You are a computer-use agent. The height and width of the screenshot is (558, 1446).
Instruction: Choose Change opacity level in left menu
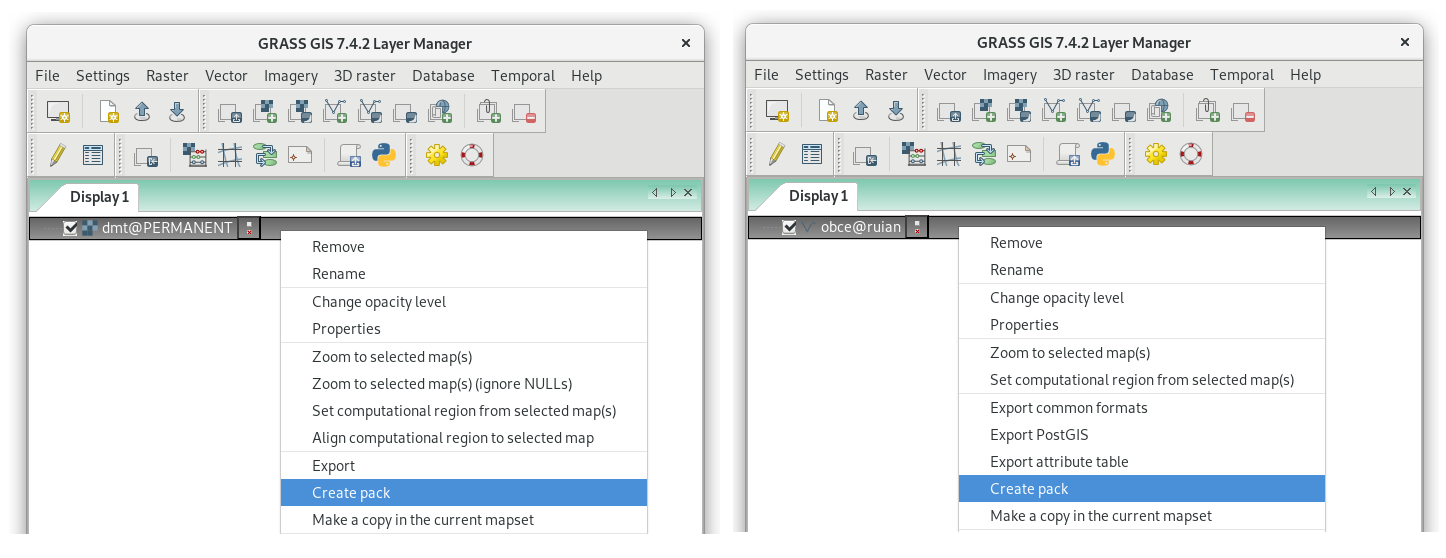(464, 302)
